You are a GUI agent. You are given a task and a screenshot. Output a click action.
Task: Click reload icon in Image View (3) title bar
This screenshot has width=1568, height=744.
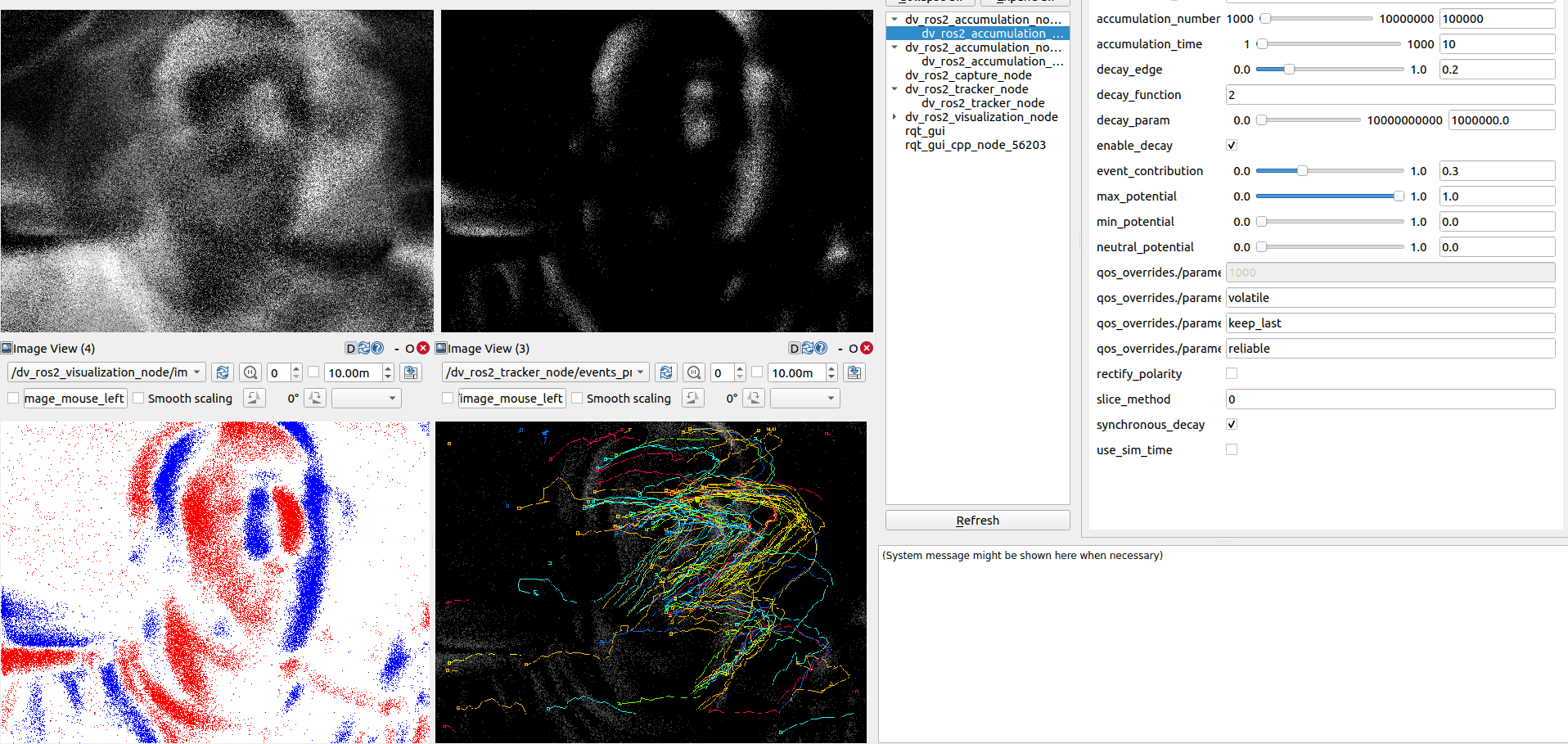click(808, 349)
